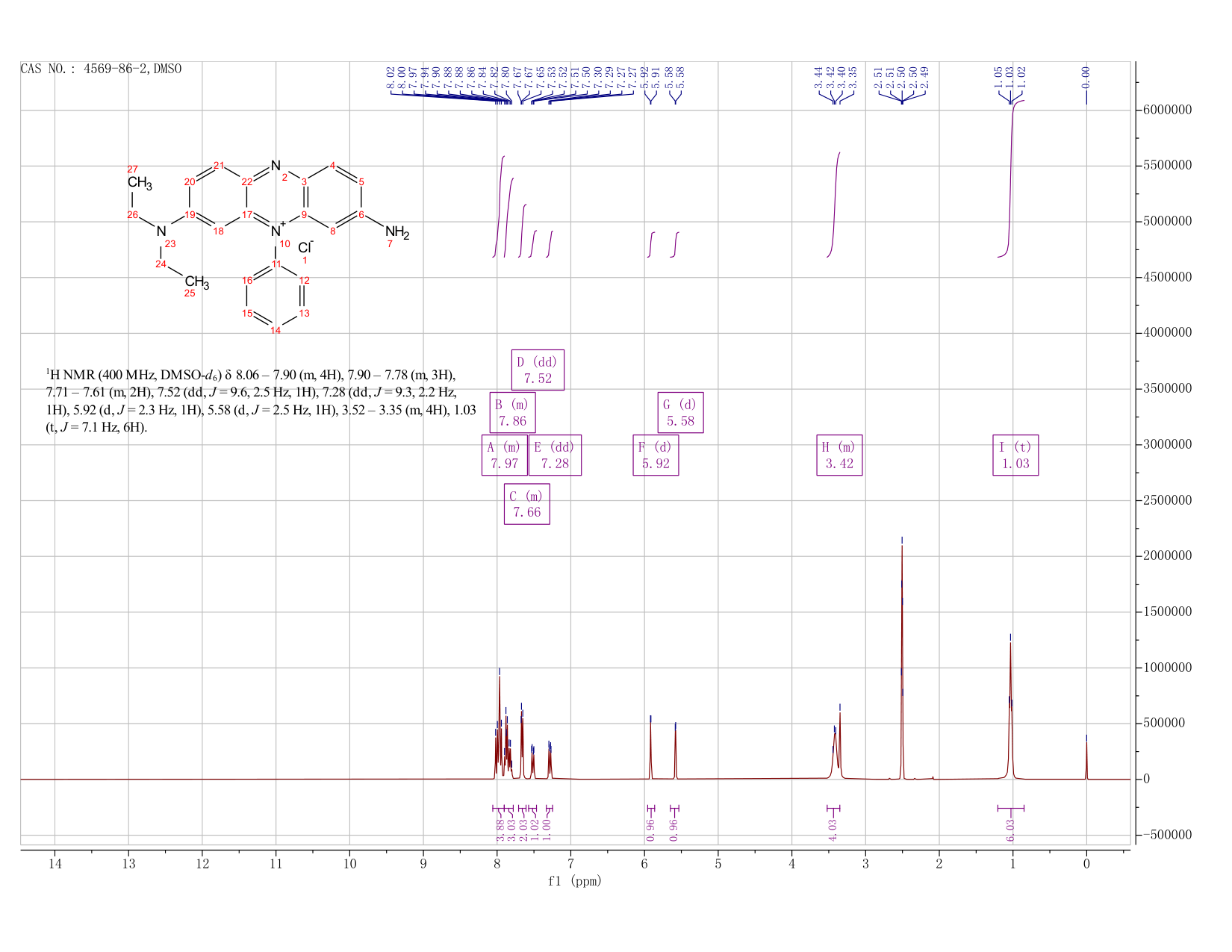Image resolution: width=1232 pixels, height=952 pixels.
Task: Click x-axis tick label 2
Action: point(939,865)
